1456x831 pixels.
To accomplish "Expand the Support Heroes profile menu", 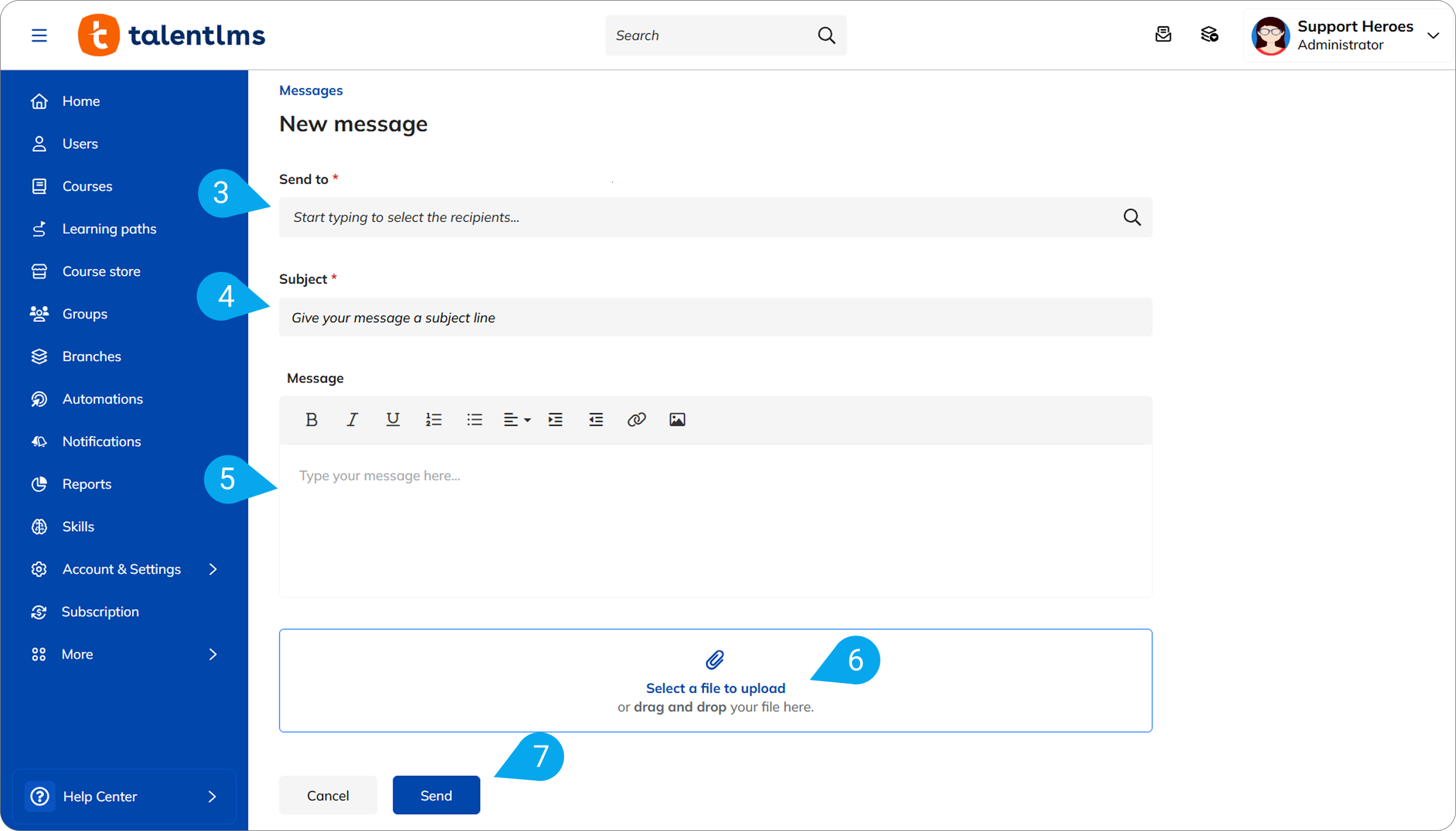I will (x=1433, y=35).
